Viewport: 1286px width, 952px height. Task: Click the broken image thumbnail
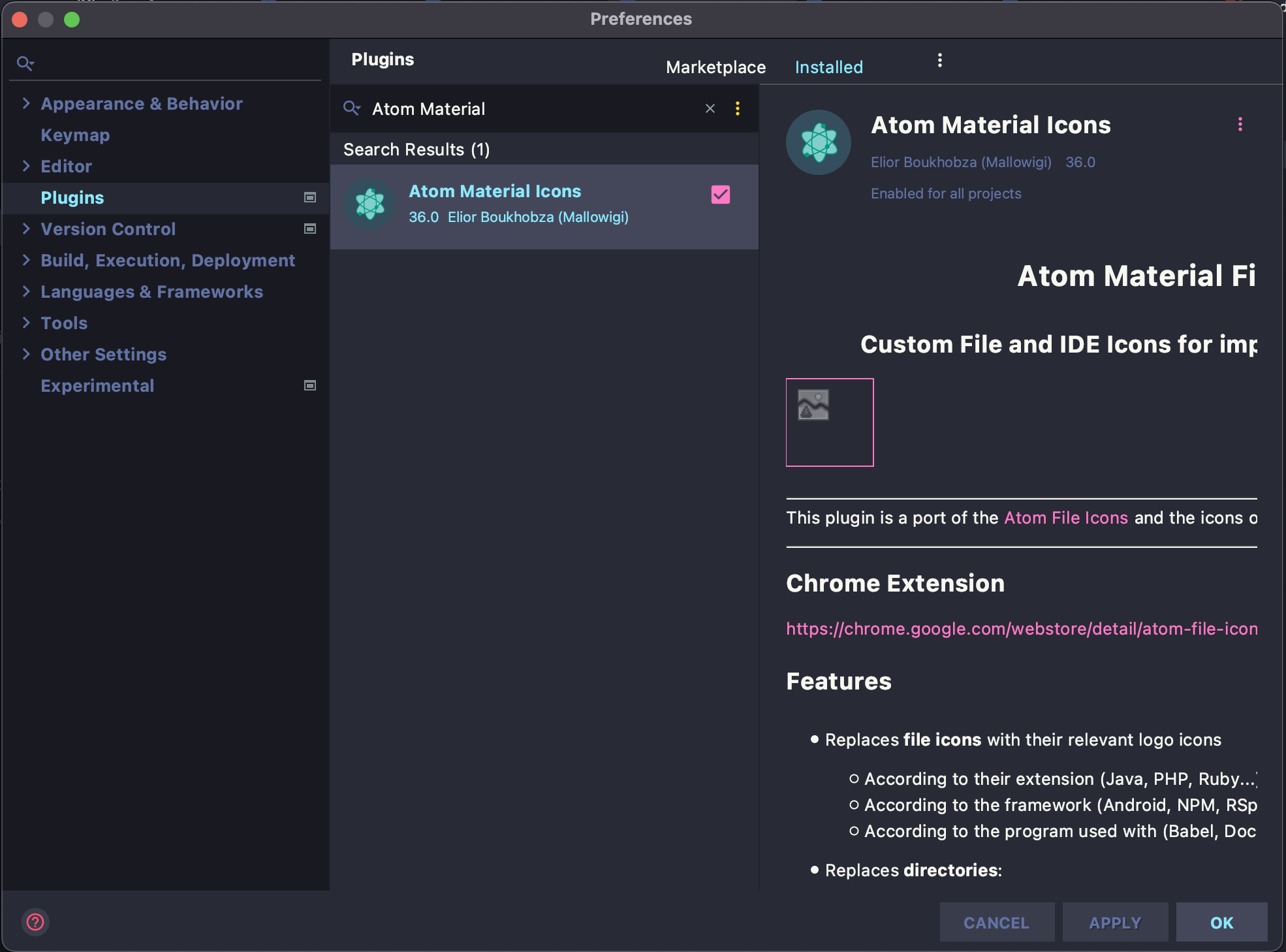(x=829, y=422)
